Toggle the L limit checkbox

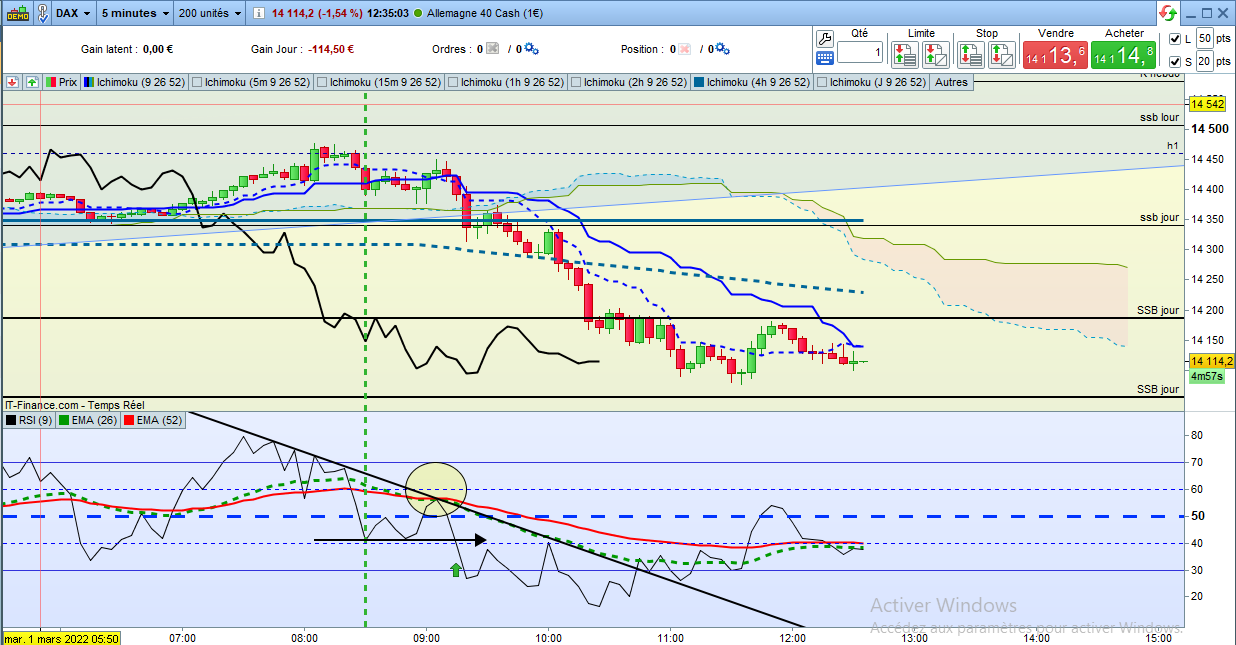point(1174,39)
